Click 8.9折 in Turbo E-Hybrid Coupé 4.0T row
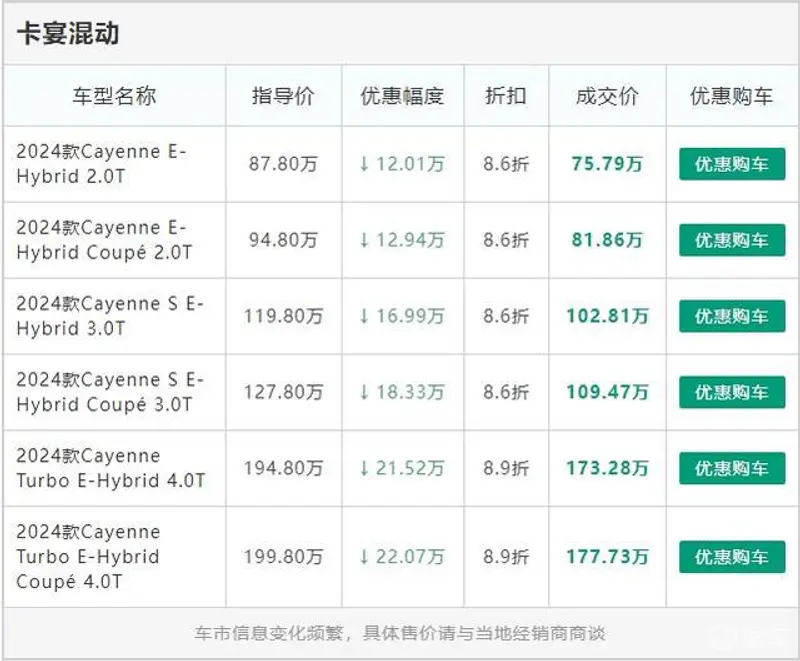The image size is (800, 661). tap(506, 556)
